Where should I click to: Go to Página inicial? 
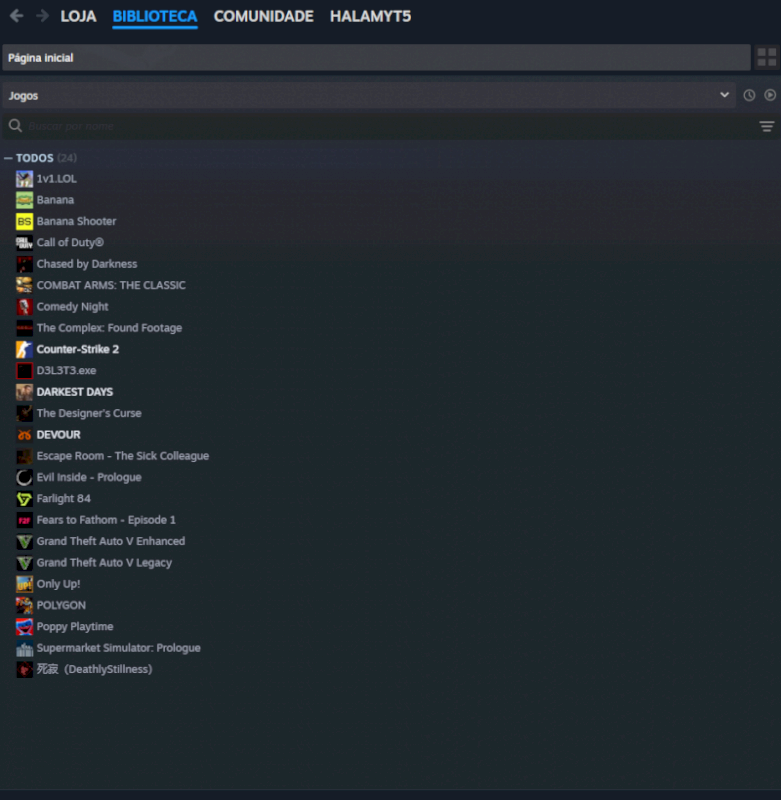pos(376,57)
